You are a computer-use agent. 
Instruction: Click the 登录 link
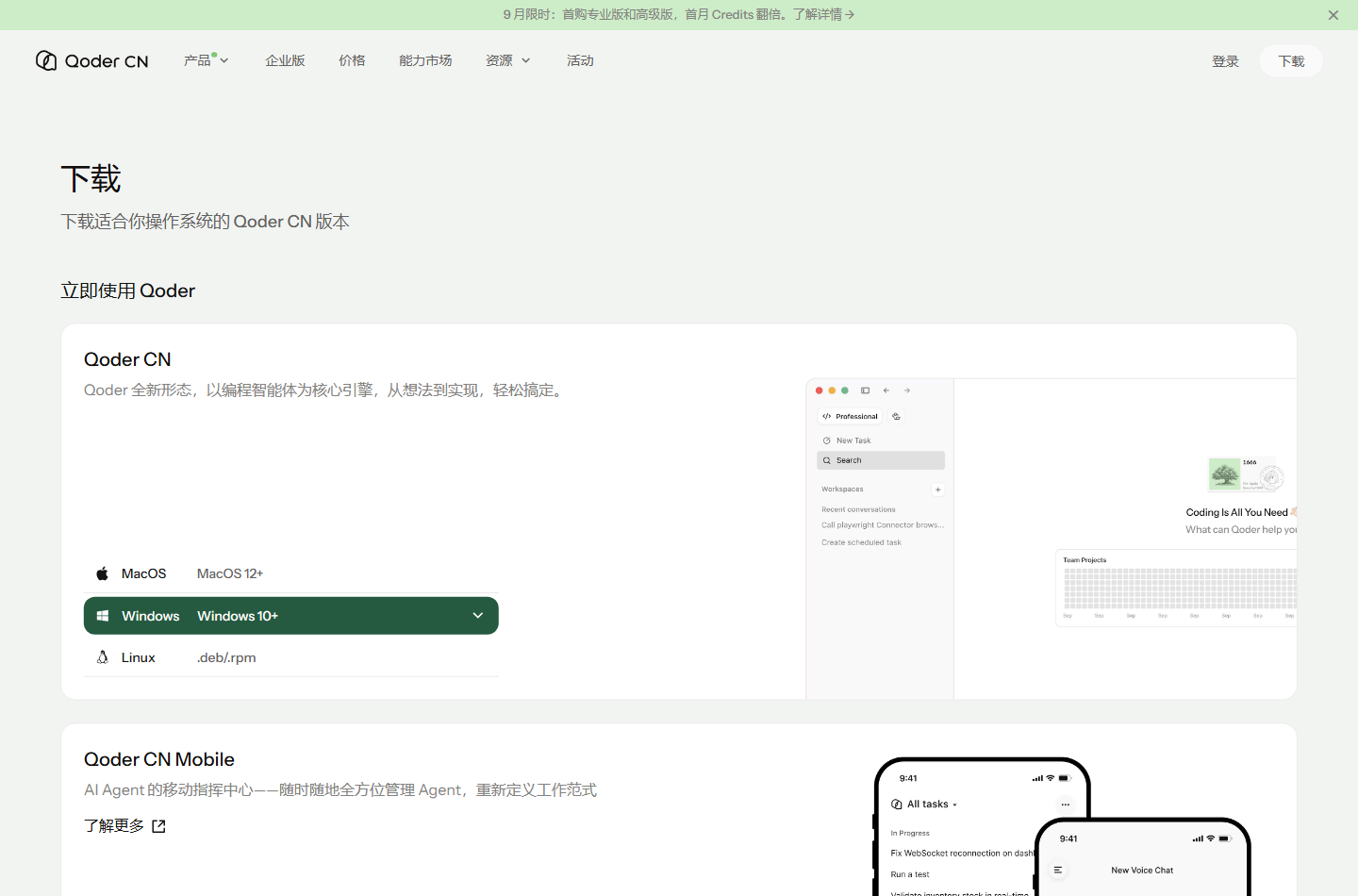pyautogui.click(x=1225, y=61)
